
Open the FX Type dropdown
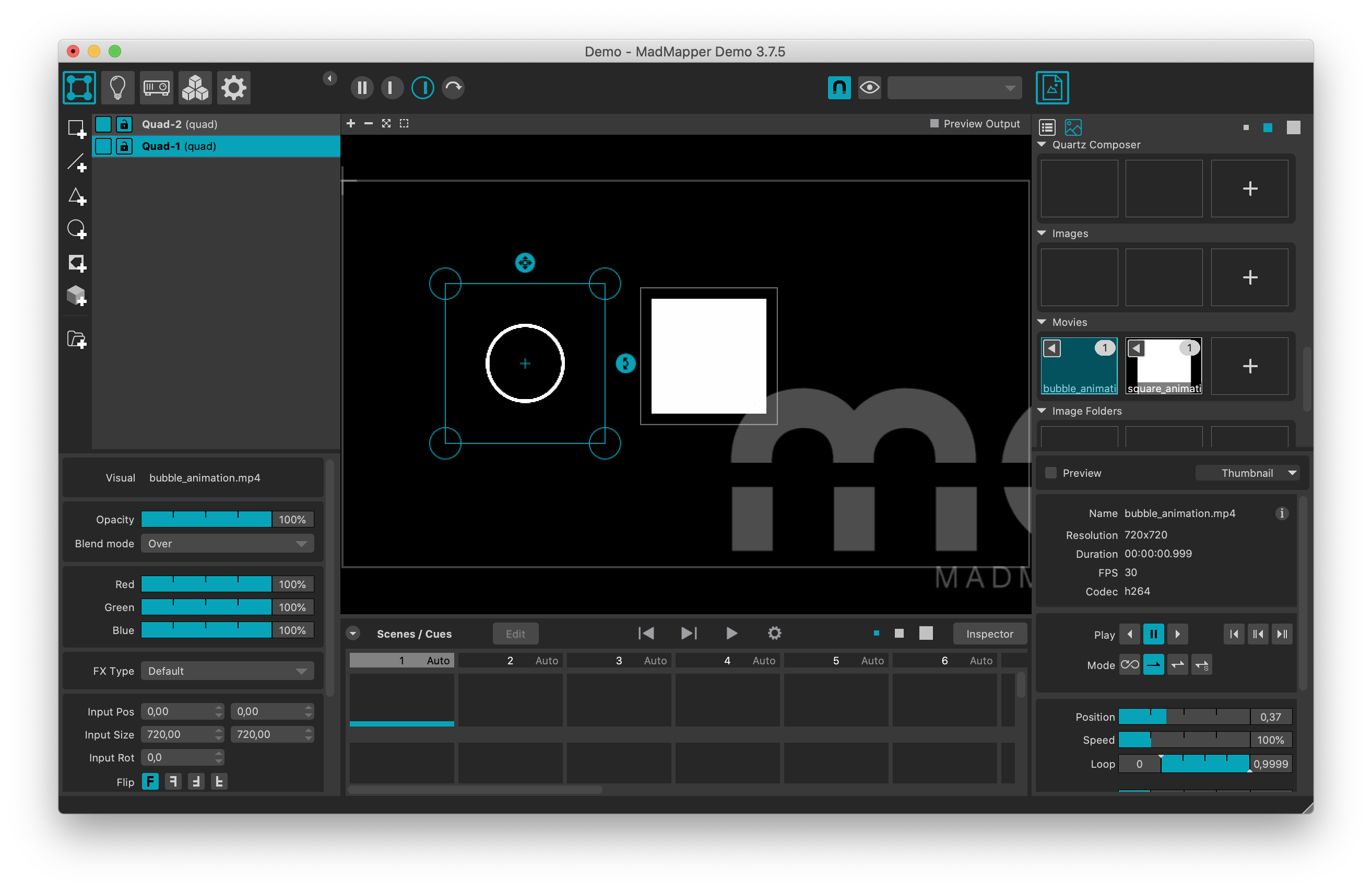227,671
